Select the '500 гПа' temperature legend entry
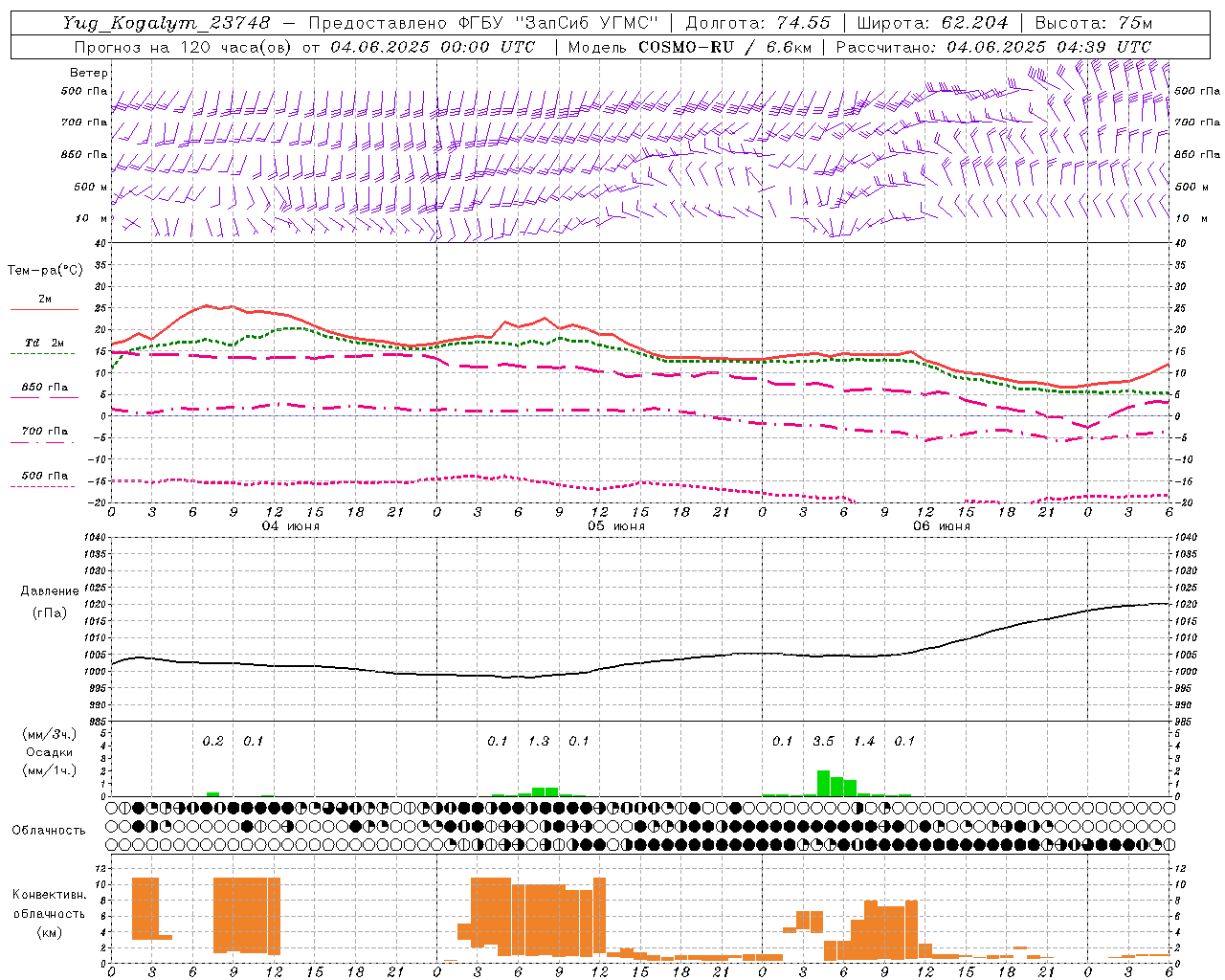This screenshot has width=1225, height=980. point(44,475)
